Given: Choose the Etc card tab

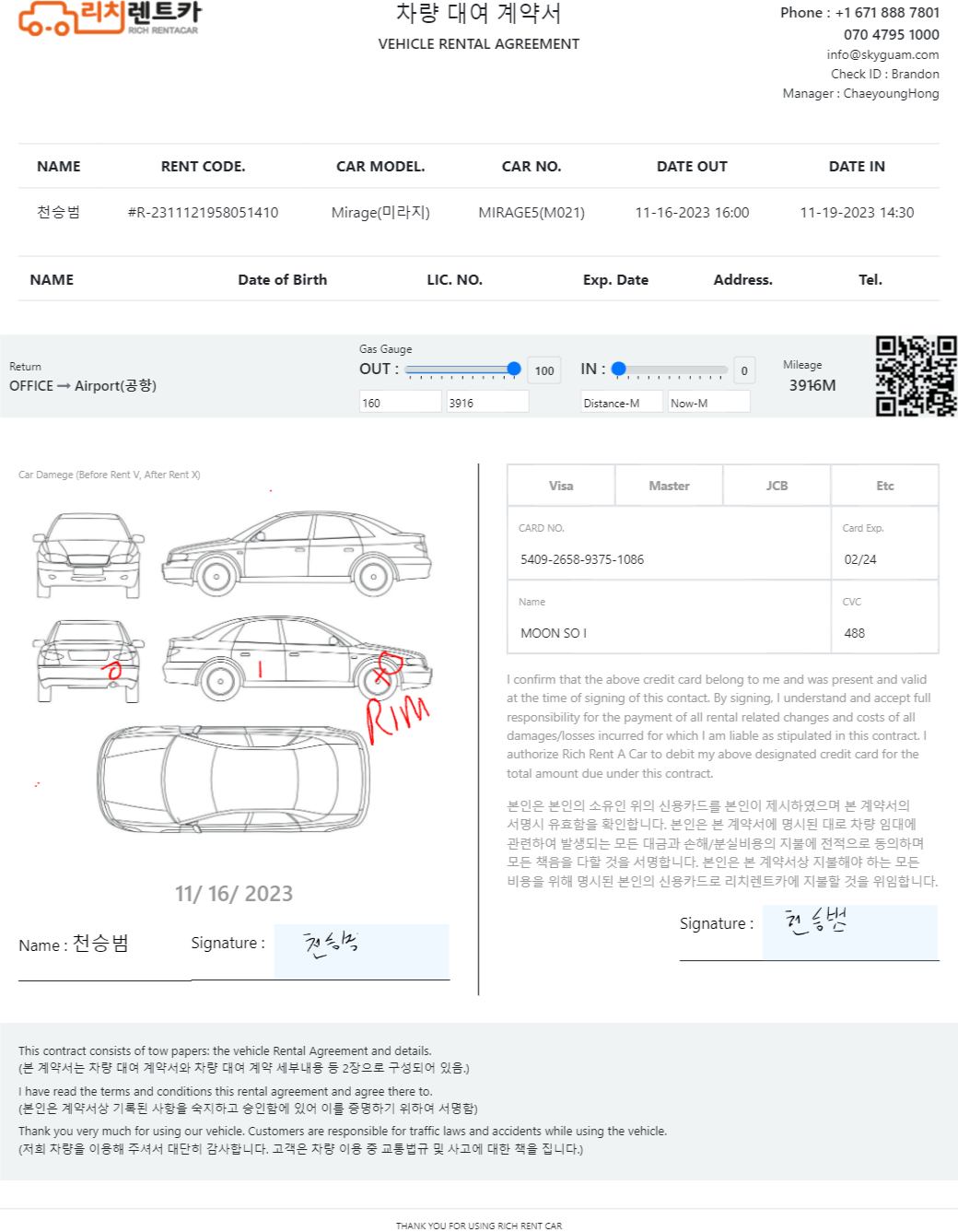Looking at the screenshot, I should 885,486.
